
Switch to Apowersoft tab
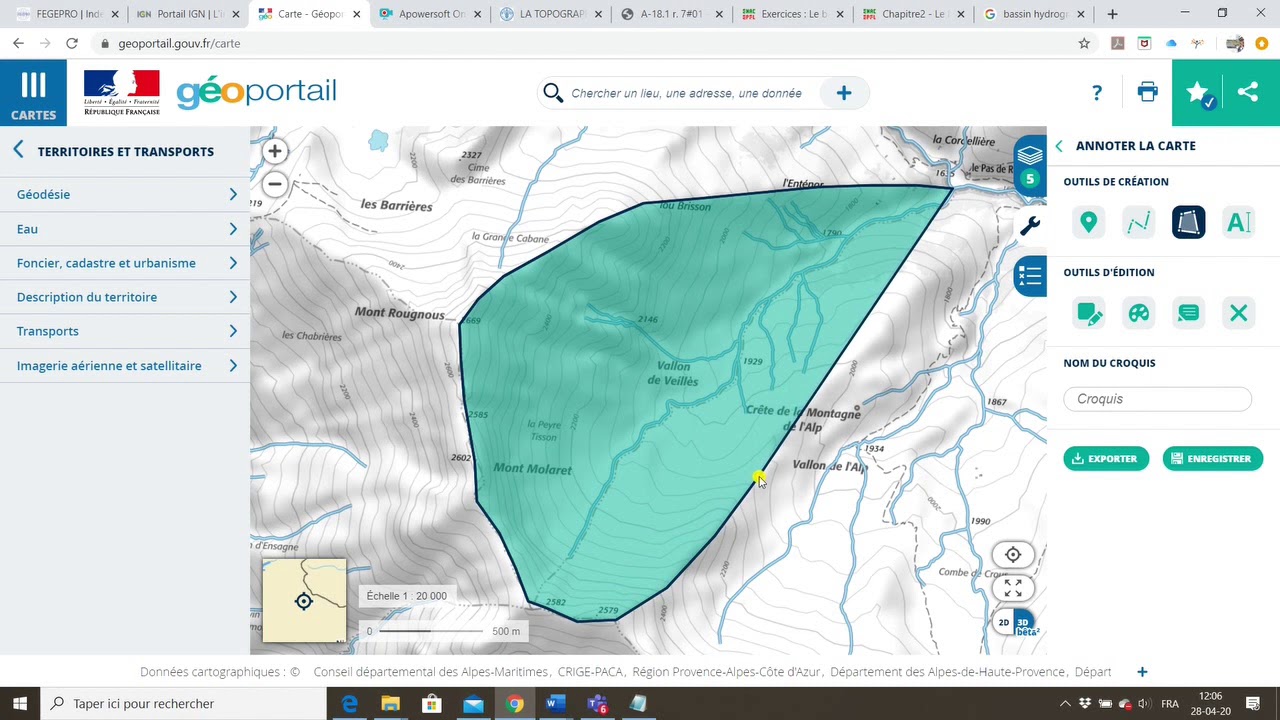pyautogui.click(x=430, y=14)
